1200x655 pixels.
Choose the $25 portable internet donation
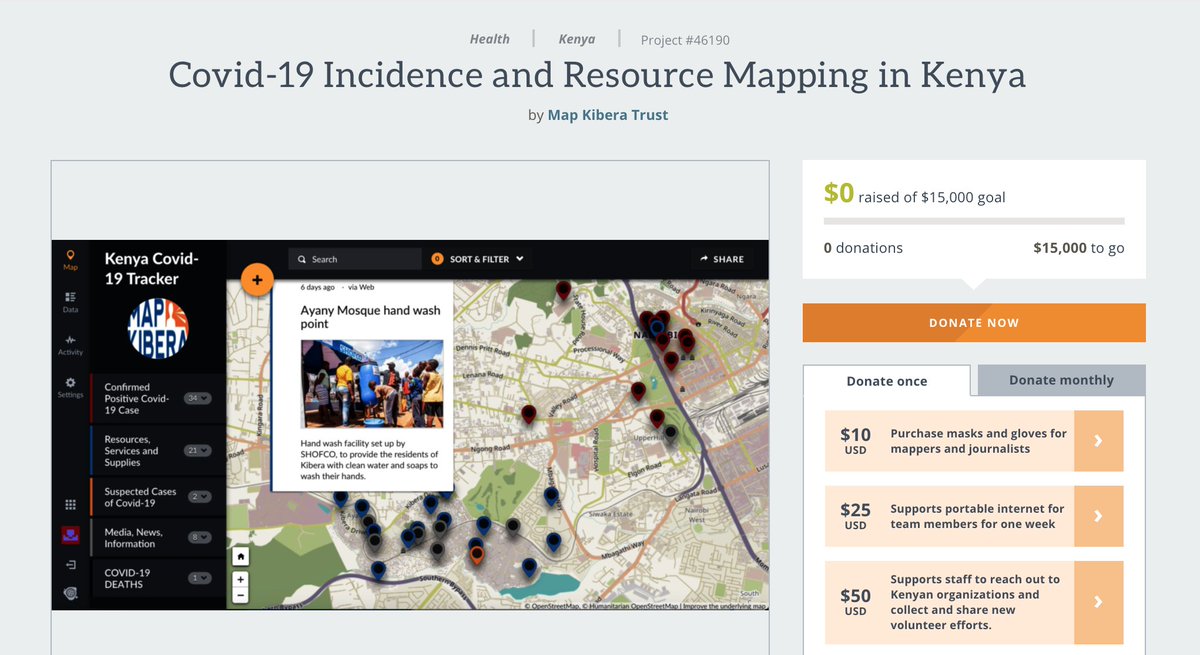[974, 516]
